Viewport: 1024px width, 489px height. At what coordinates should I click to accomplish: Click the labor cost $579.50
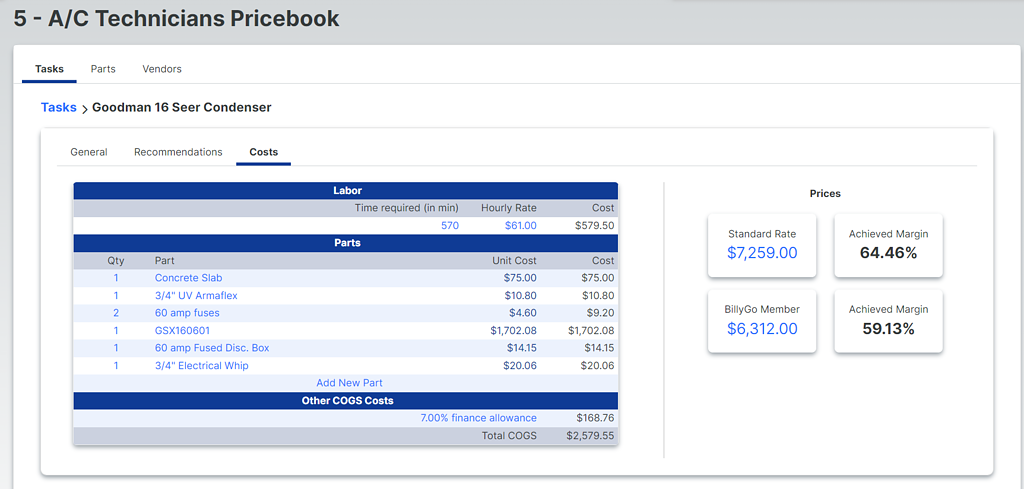(x=594, y=225)
